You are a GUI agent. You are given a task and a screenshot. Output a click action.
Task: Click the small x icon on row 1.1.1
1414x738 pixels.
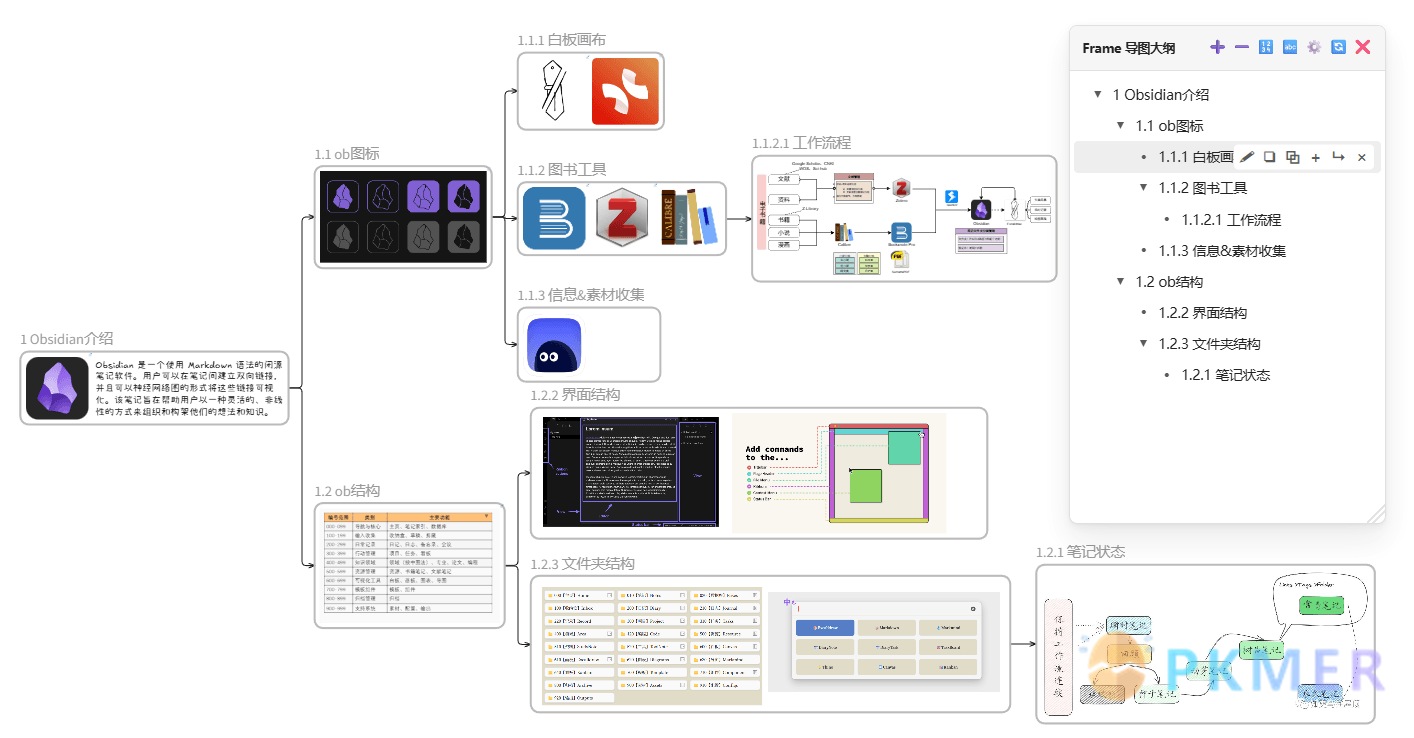click(1361, 157)
